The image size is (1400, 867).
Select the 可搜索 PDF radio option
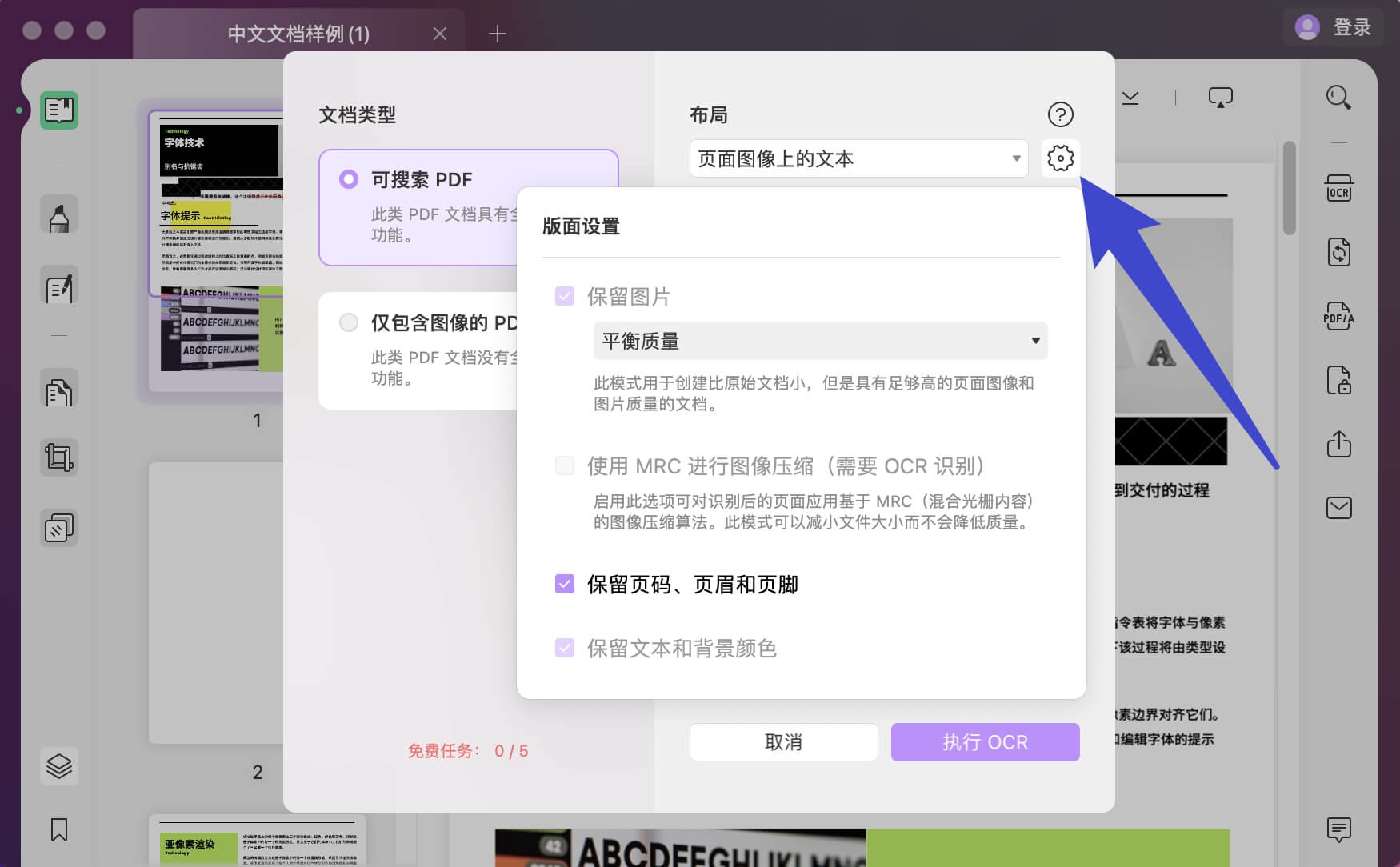tap(349, 179)
